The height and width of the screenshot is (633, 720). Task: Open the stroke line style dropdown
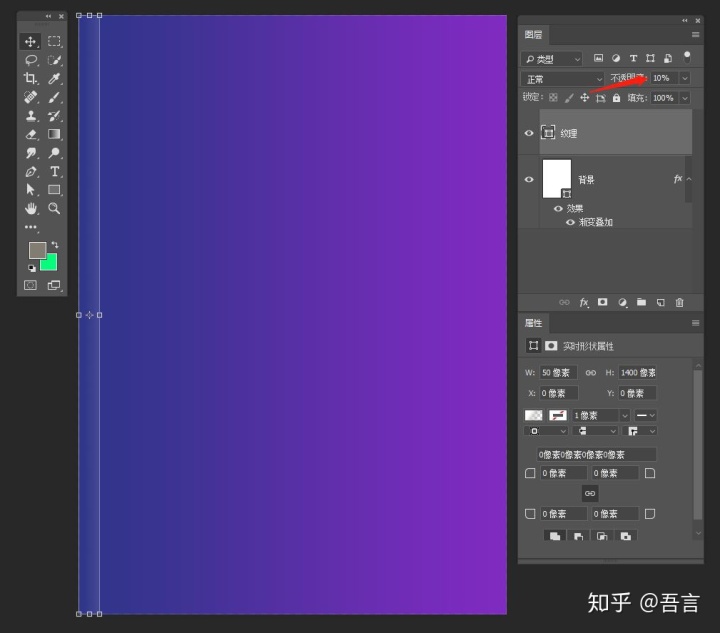(x=645, y=416)
